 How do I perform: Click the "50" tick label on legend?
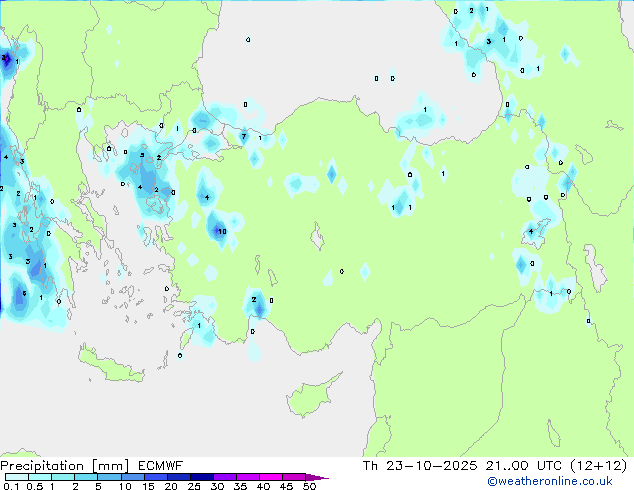pyautogui.click(x=309, y=487)
